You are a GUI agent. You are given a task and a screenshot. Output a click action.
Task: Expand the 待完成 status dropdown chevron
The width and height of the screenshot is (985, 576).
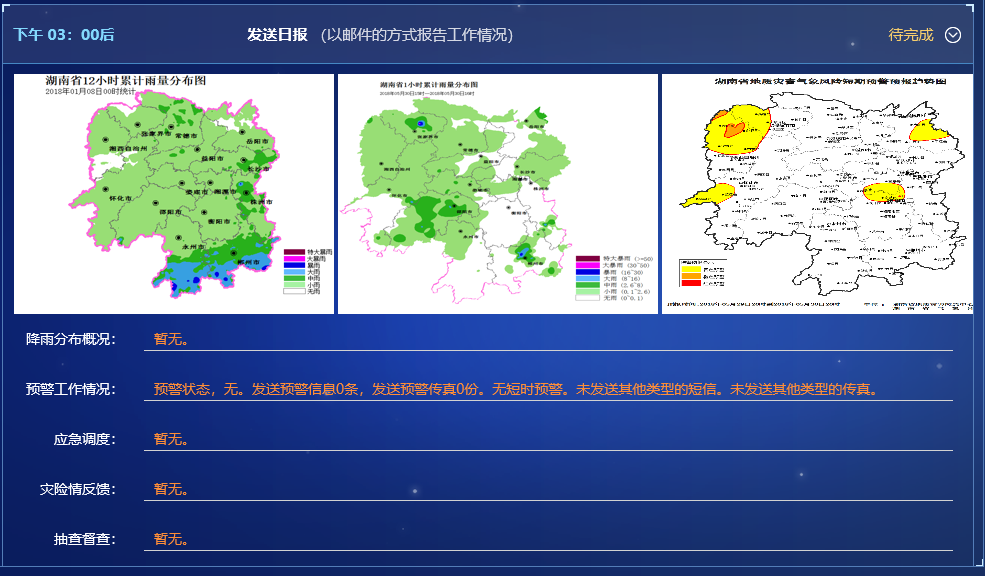(x=952, y=33)
